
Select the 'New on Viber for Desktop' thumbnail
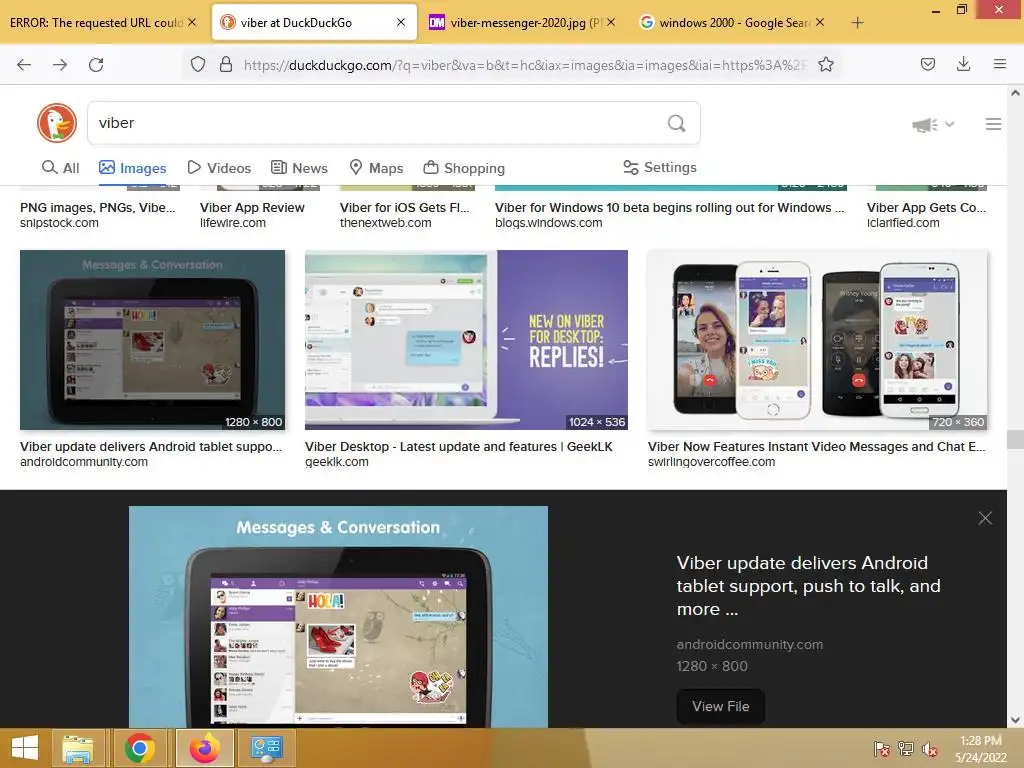pos(466,340)
